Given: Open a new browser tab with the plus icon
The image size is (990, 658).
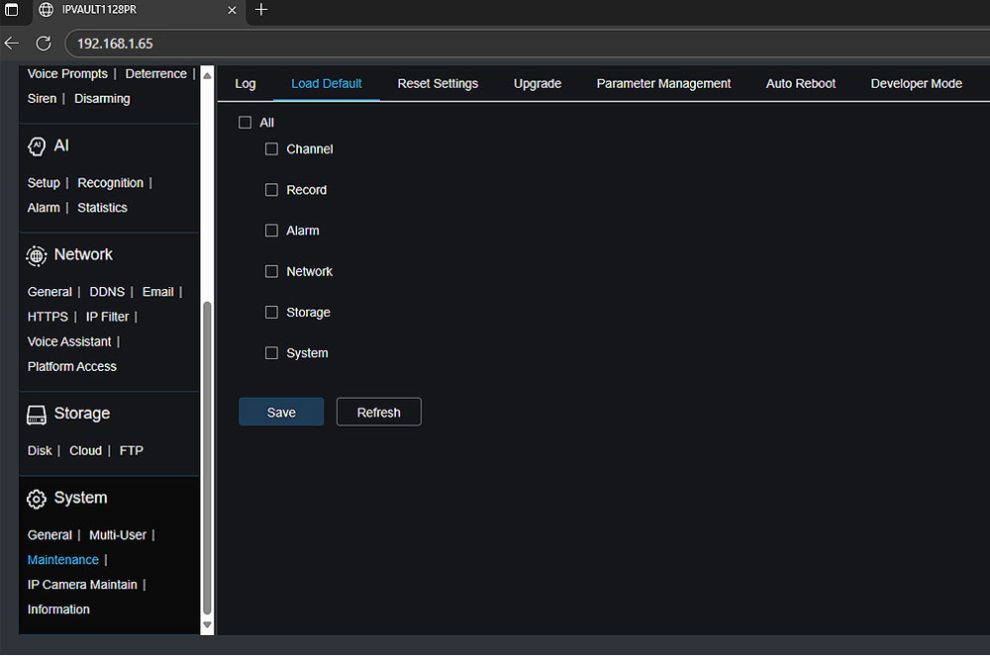Looking at the screenshot, I should [261, 11].
